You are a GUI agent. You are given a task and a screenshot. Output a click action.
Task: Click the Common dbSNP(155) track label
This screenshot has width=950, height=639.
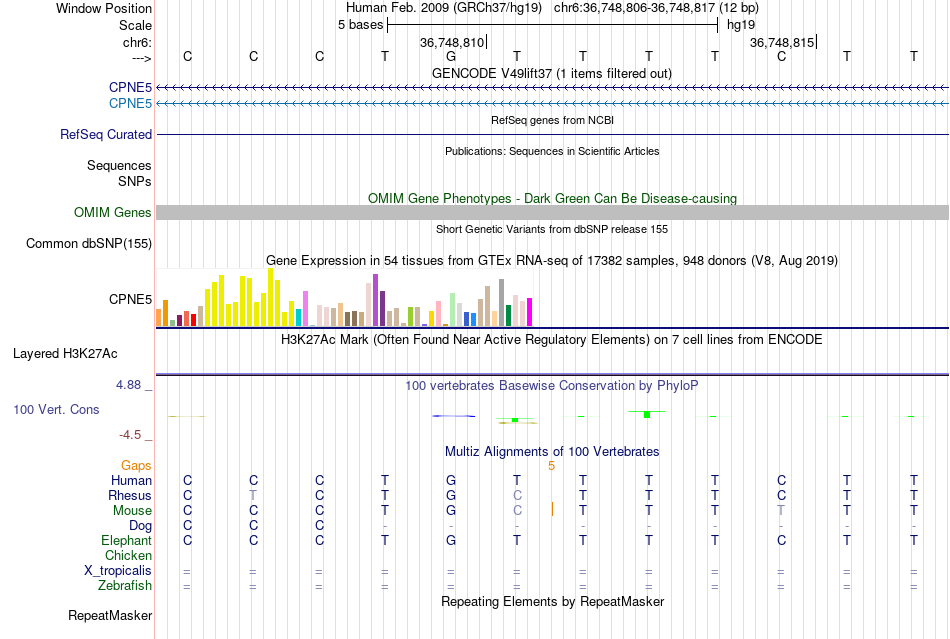pyautogui.click(x=89, y=243)
